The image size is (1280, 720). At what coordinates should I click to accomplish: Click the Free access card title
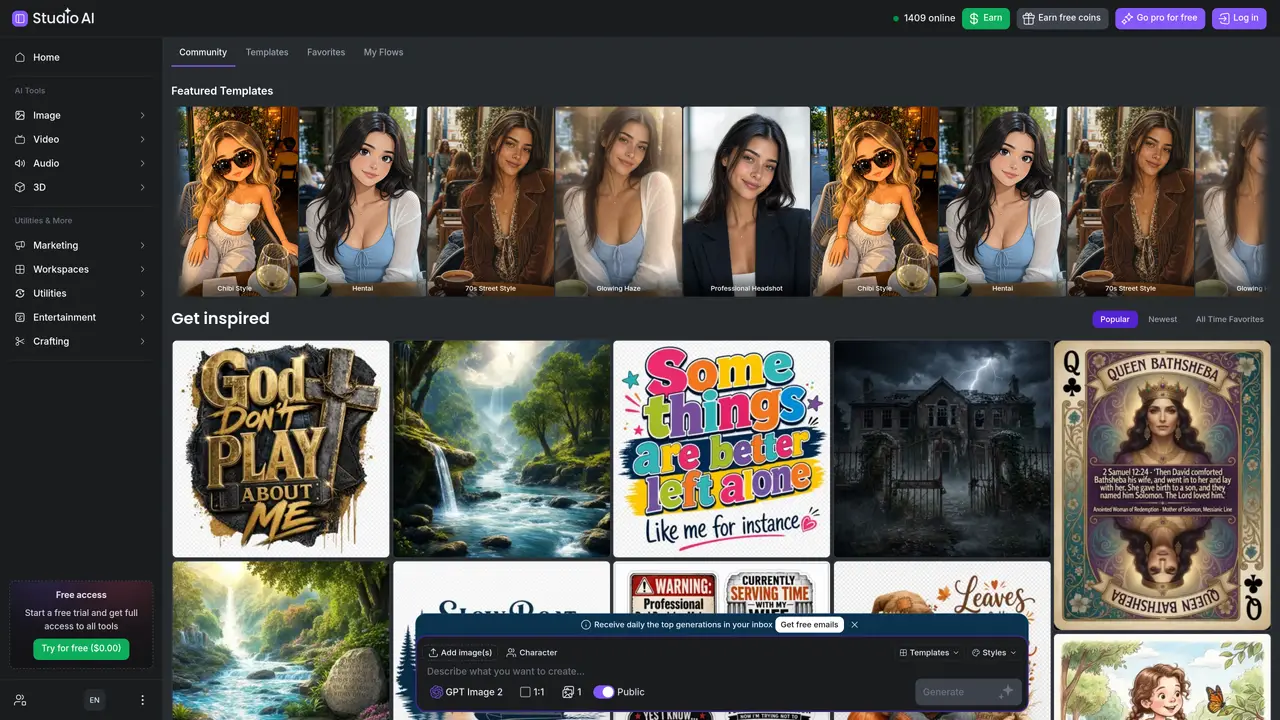81,595
